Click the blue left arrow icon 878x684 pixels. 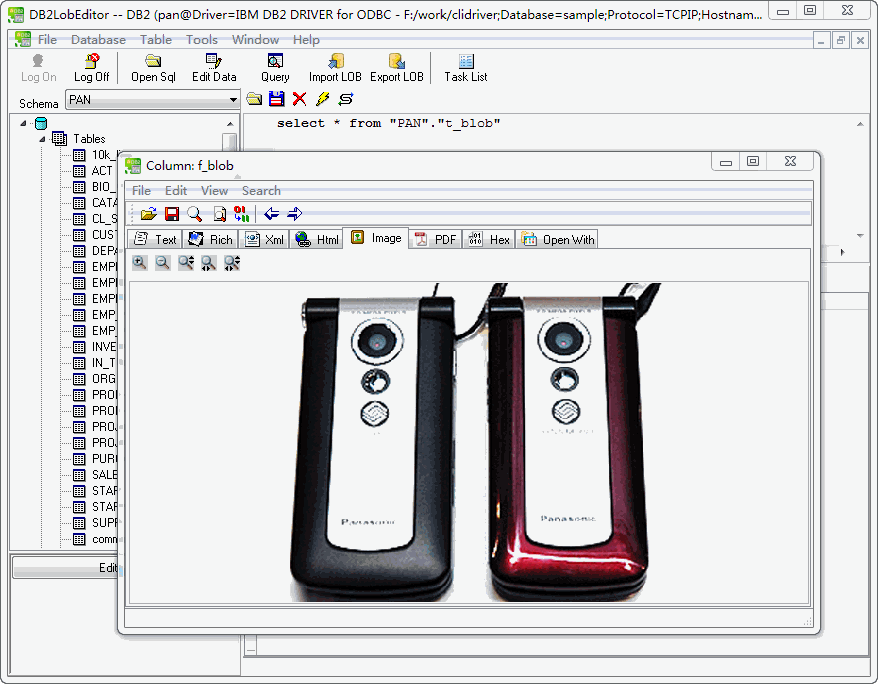pyautogui.click(x=272, y=214)
